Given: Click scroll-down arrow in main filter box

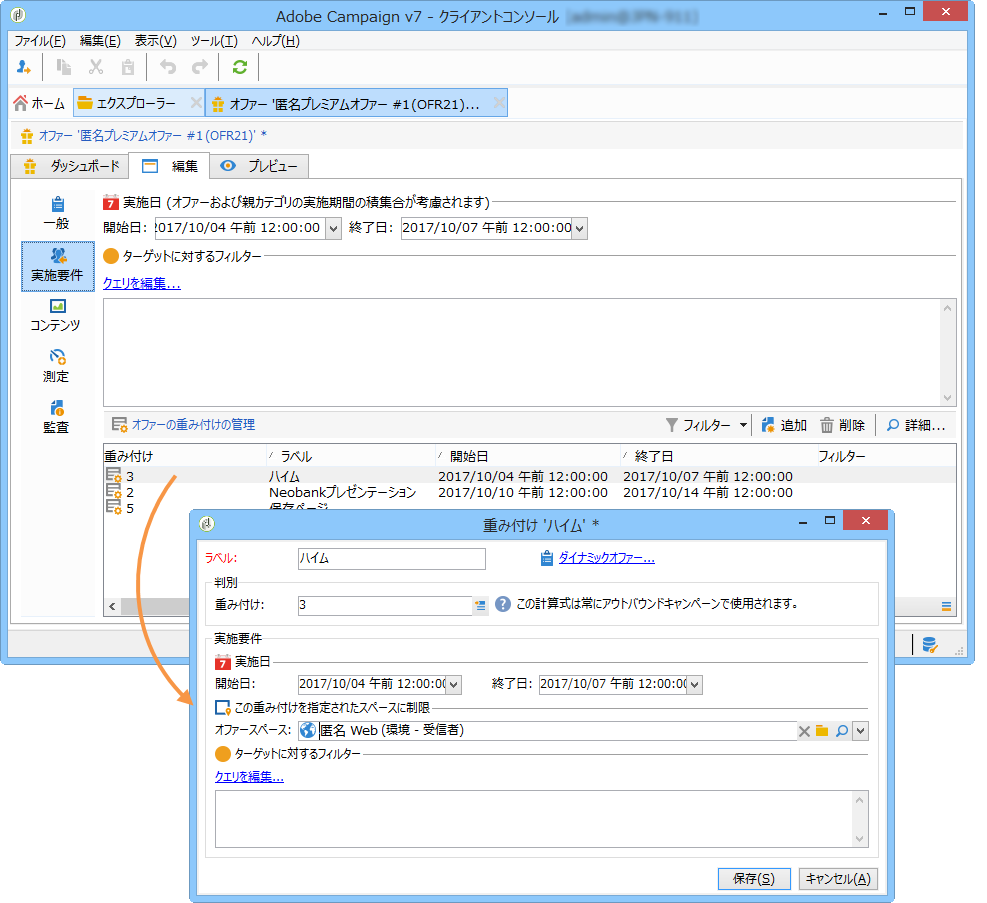Looking at the screenshot, I should tap(947, 398).
